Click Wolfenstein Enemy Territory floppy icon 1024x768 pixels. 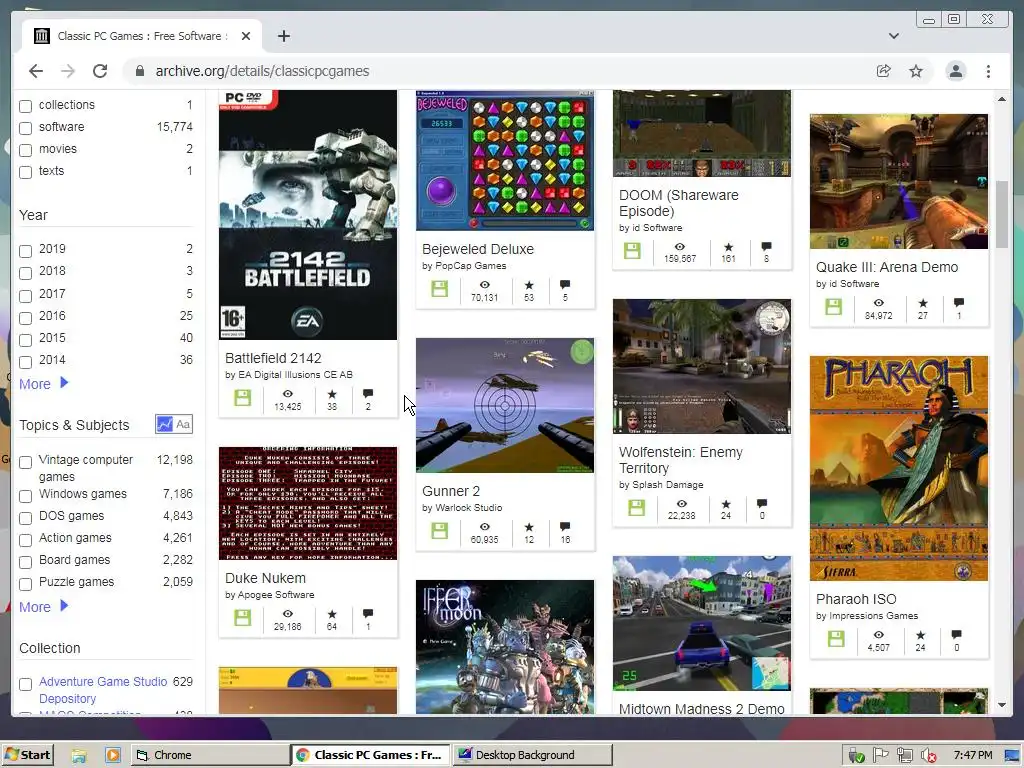[x=637, y=507]
